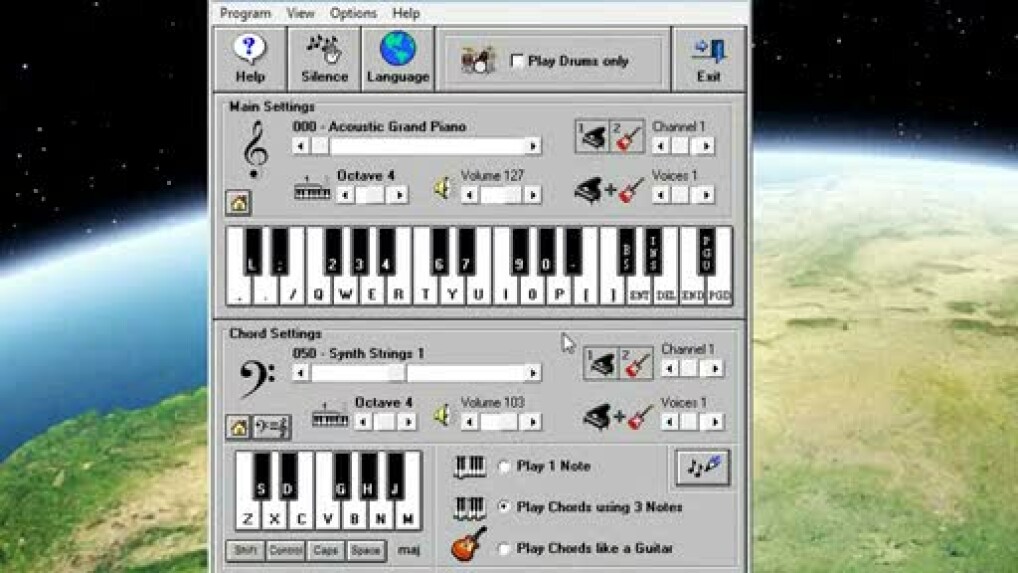Open the Language globe icon
The height and width of the screenshot is (573, 1018).
click(x=398, y=50)
